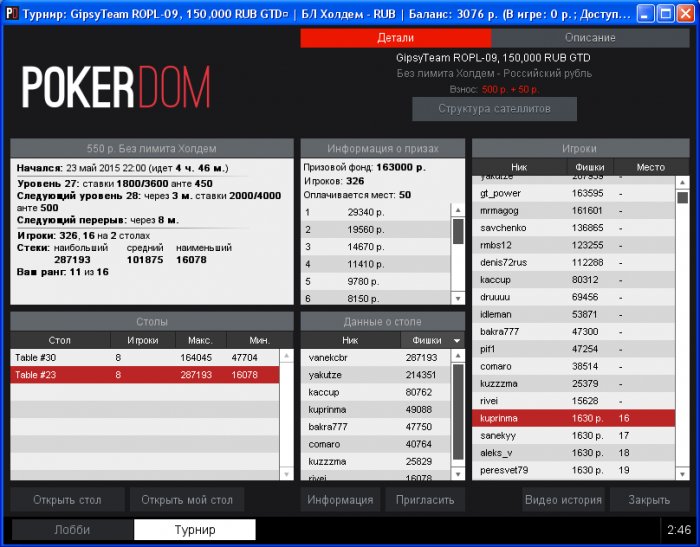The height and width of the screenshot is (547, 700).
Task: Click fourth place prize 11410 р.
Action: (376, 264)
